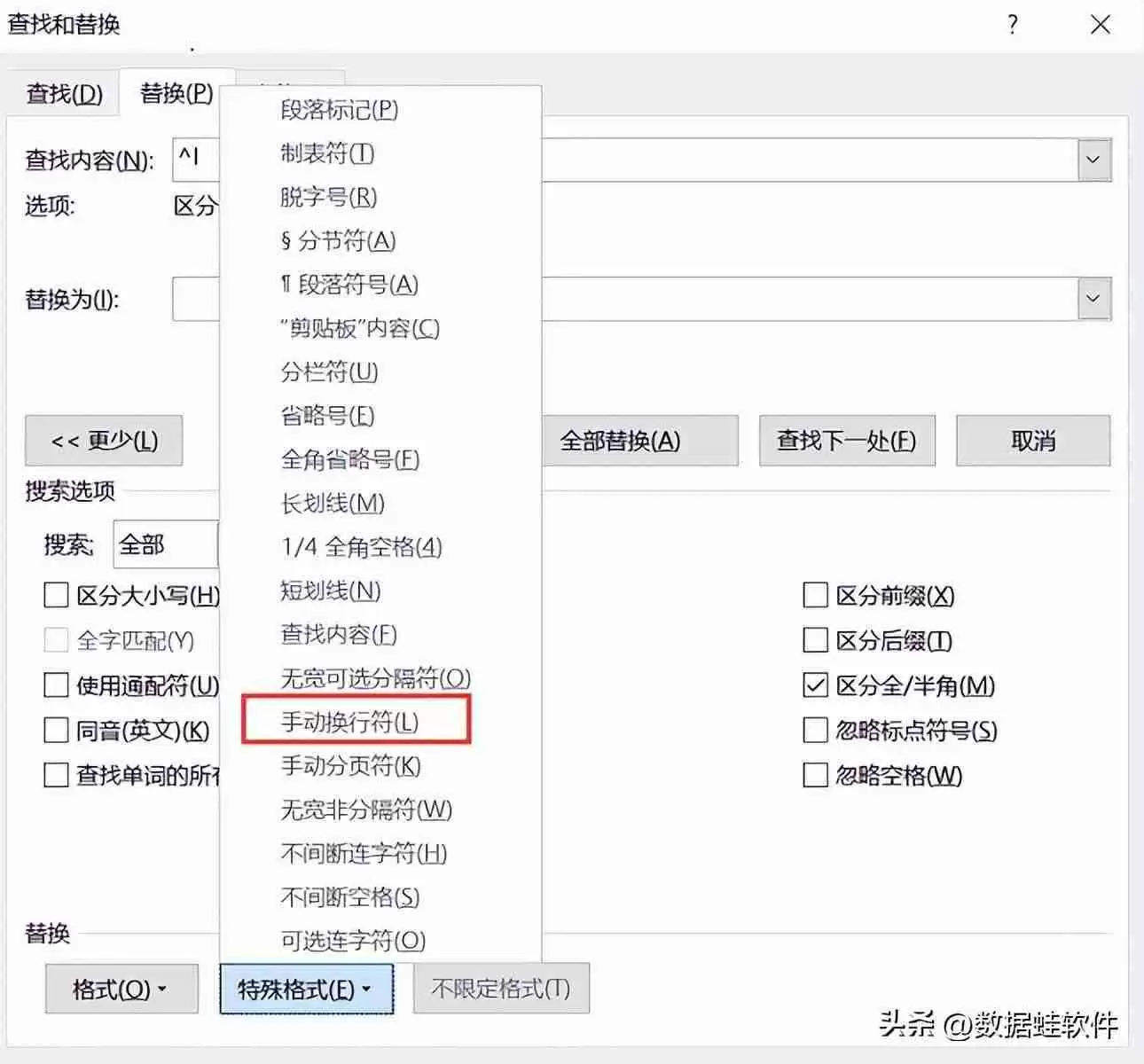Expand the 查找内容 history dropdown
The height and width of the screenshot is (1064, 1144).
[1092, 160]
